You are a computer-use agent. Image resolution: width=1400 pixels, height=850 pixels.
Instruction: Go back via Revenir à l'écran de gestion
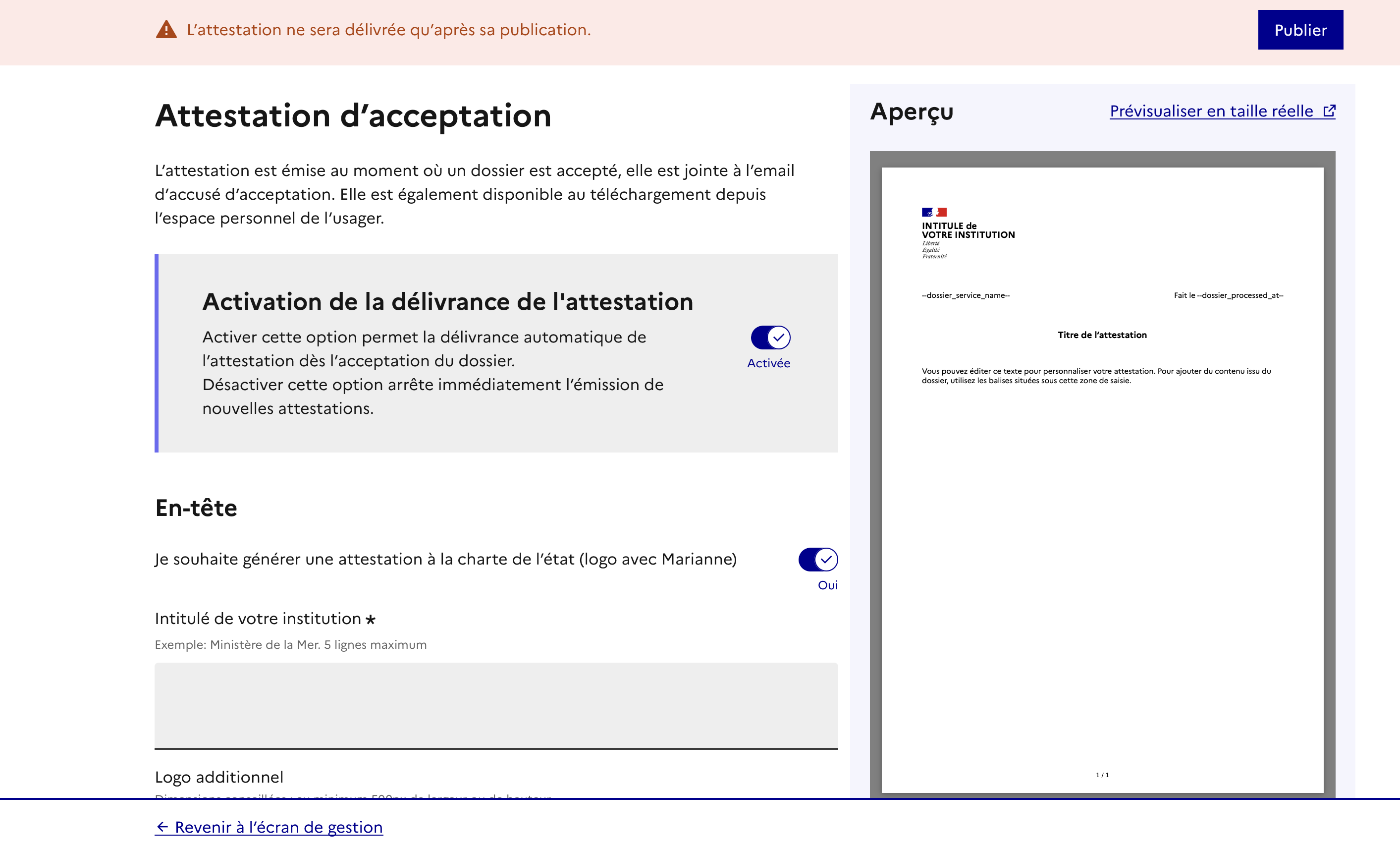click(x=278, y=827)
